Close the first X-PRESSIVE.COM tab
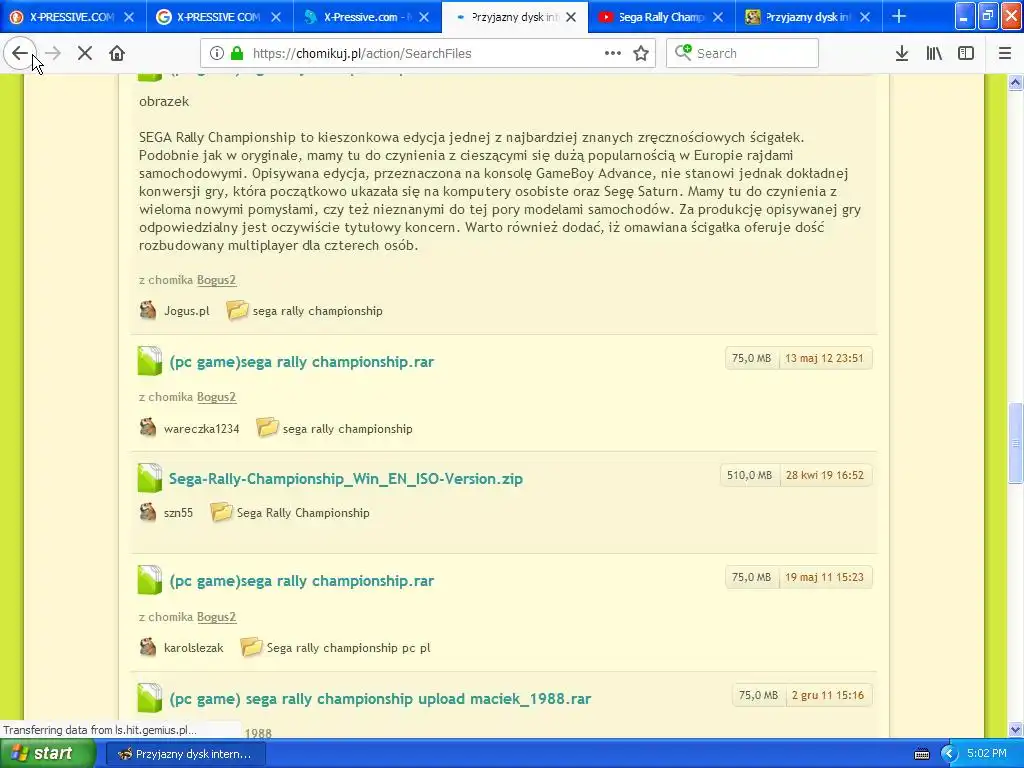This screenshot has width=1024, height=768. [129, 17]
